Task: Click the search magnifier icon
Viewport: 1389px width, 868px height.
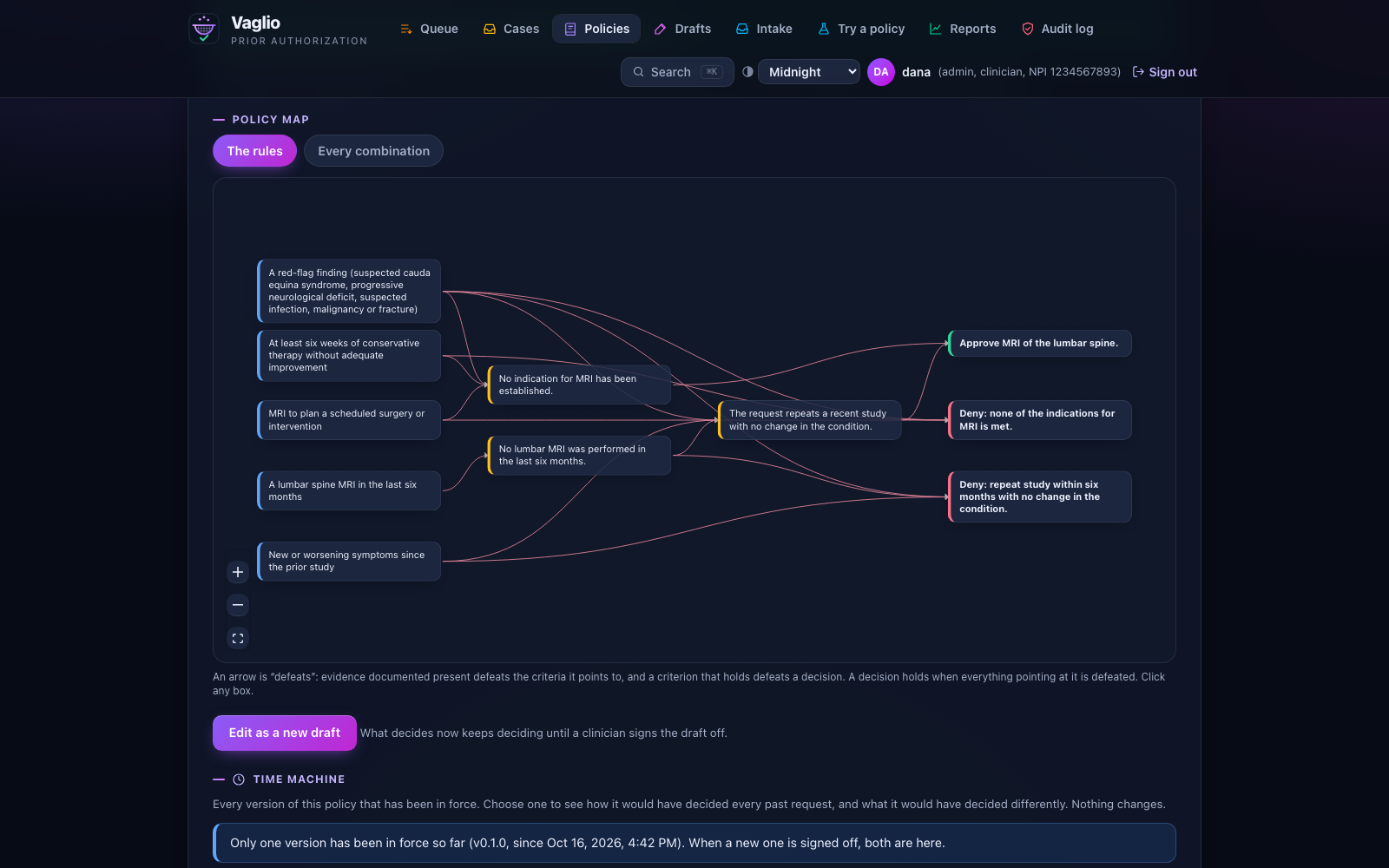Action: tap(639, 72)
